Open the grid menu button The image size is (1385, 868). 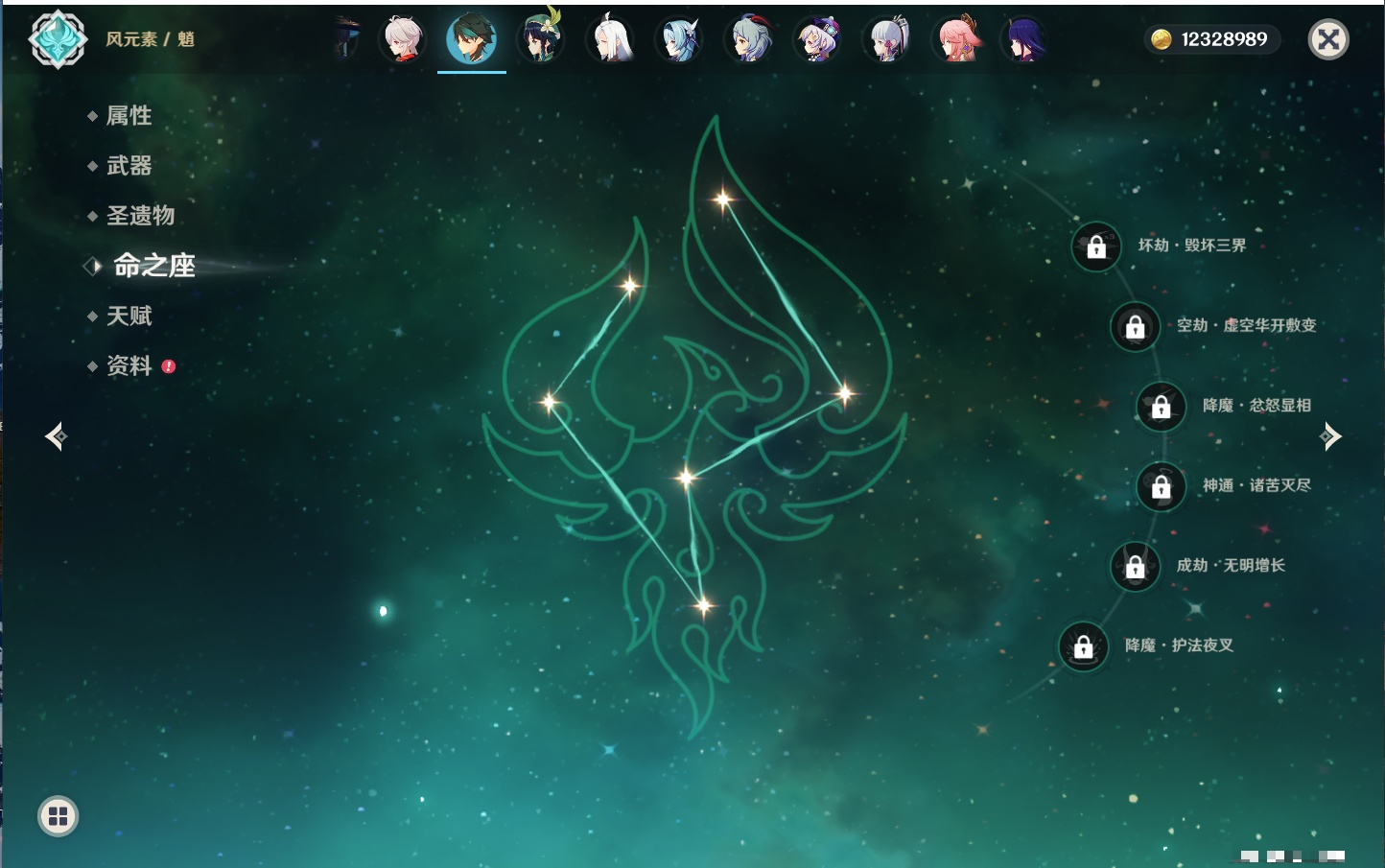pyautogui.click(x=58, y=816)
